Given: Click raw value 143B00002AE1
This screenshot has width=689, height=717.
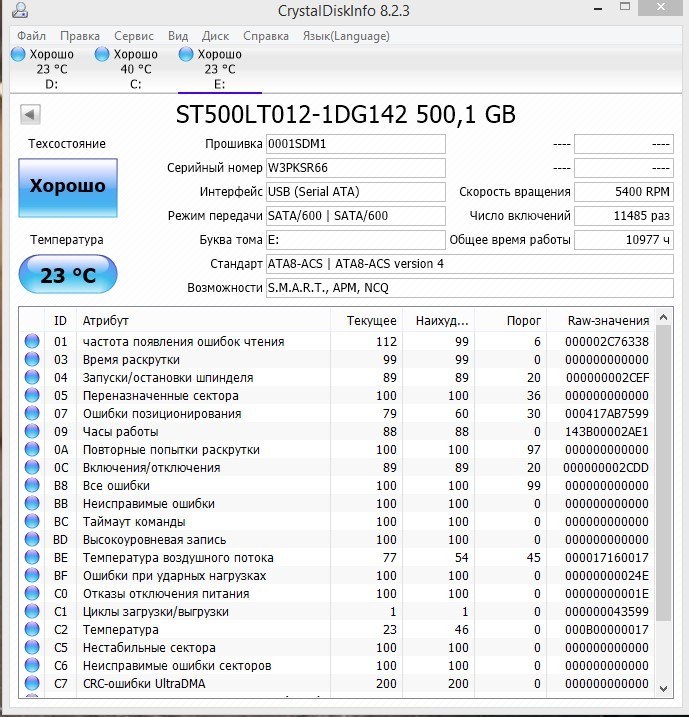Looking at the screenshot, I should (x=607, y=432).
